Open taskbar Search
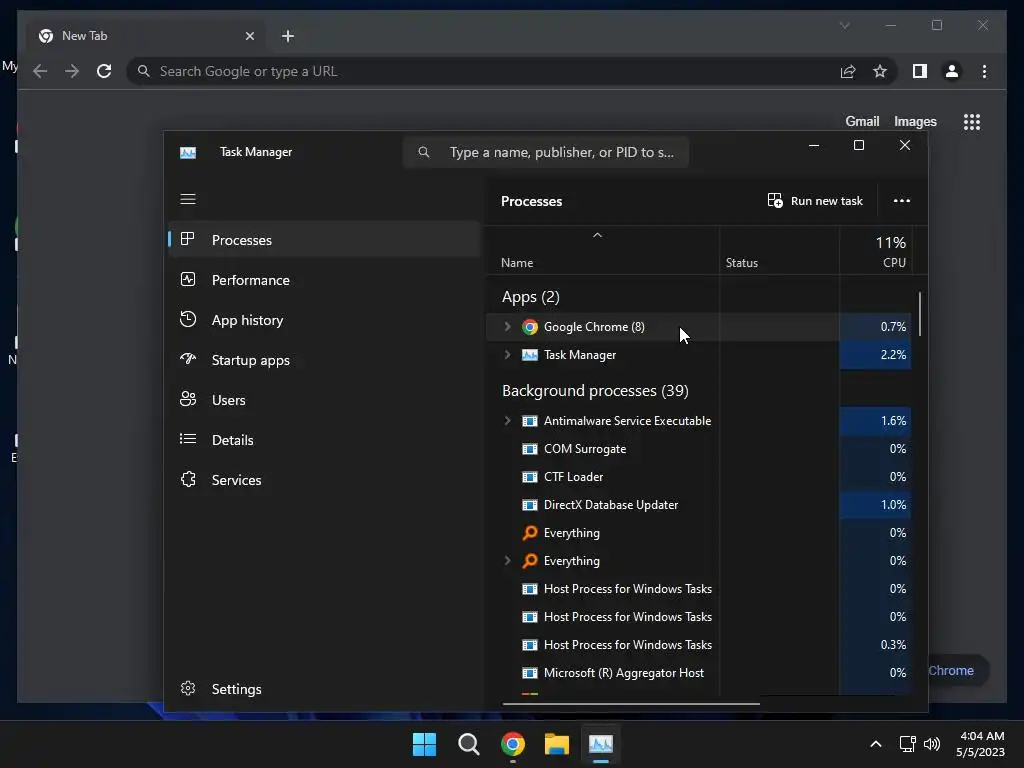This screenshot has width=1024, height=768. pos(468,744)
